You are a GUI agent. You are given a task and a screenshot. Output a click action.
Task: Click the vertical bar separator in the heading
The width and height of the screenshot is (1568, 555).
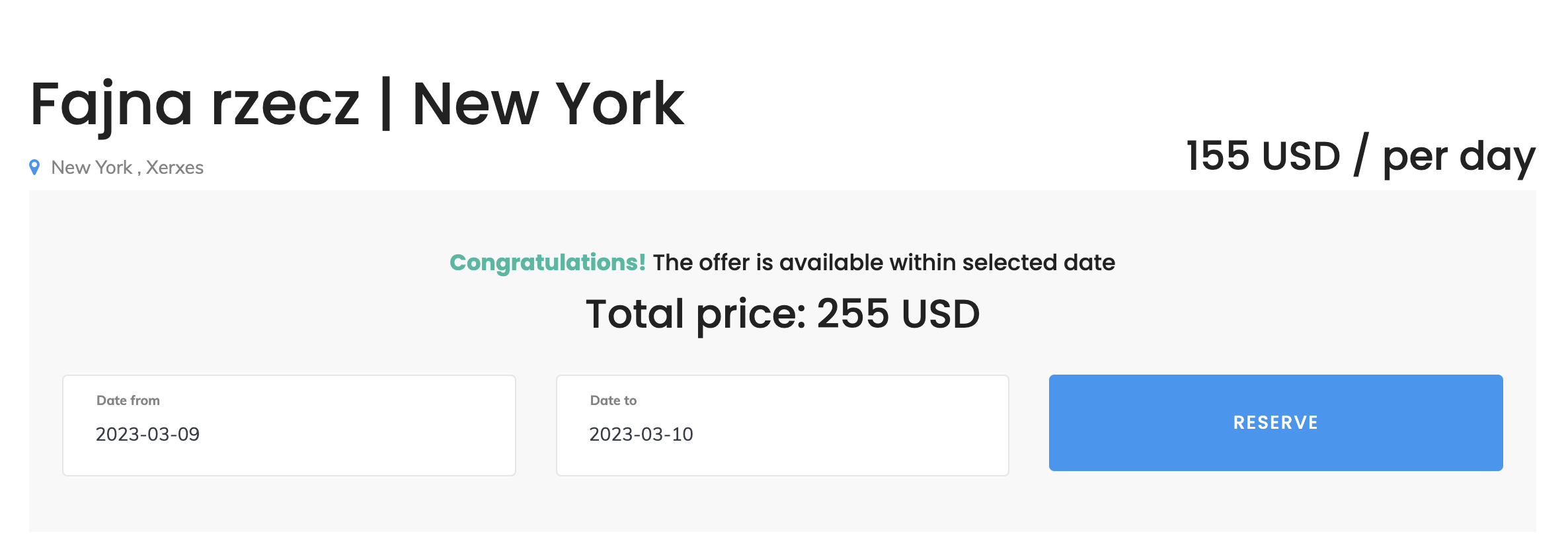(x=386, y=104)
